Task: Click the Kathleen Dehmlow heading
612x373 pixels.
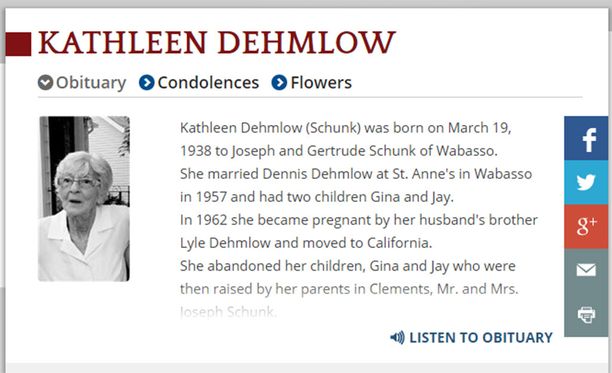Action: pos(217,43)
